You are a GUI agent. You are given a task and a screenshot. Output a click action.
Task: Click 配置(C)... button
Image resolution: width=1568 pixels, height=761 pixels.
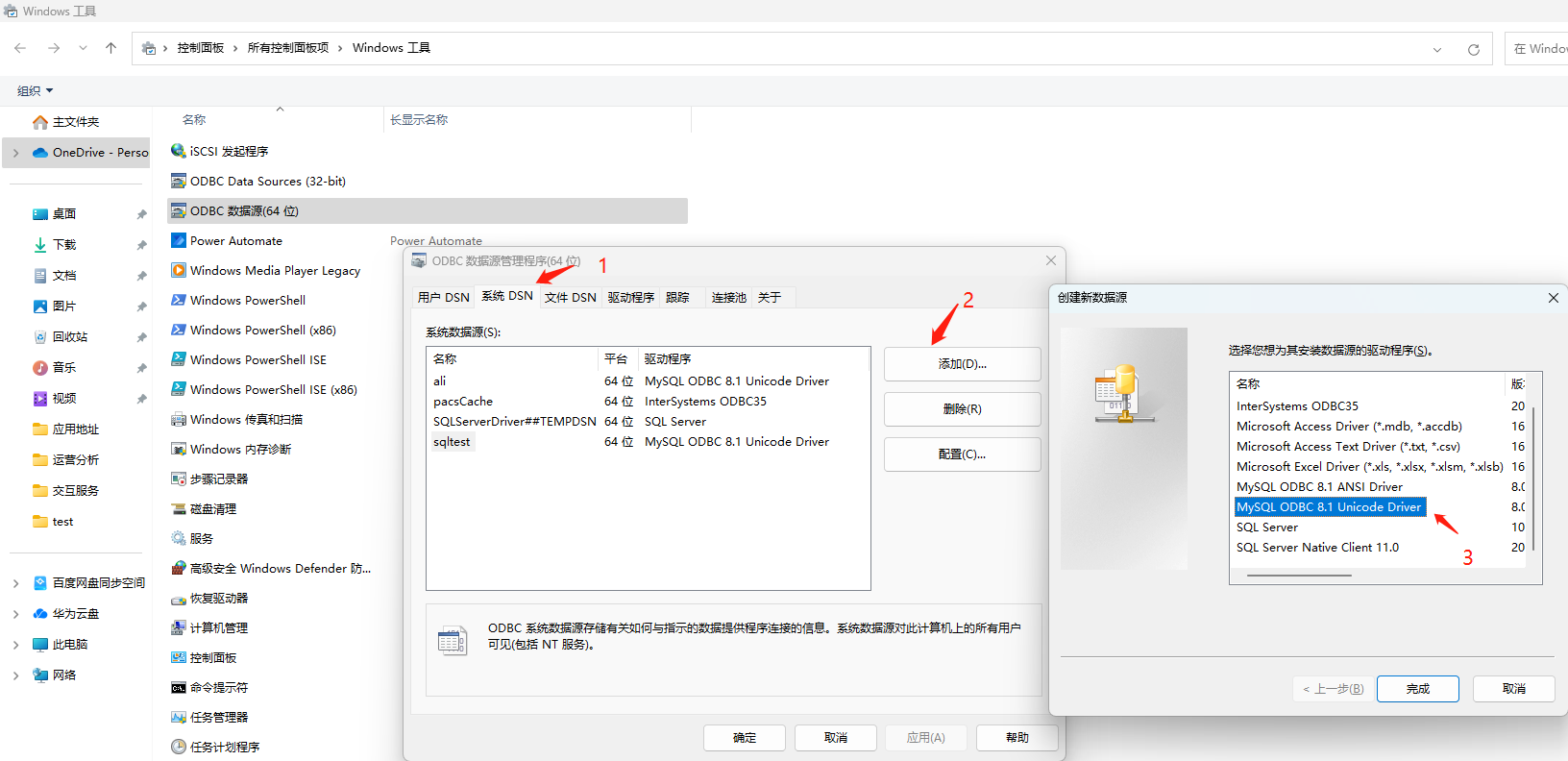[x=962, y=454]
